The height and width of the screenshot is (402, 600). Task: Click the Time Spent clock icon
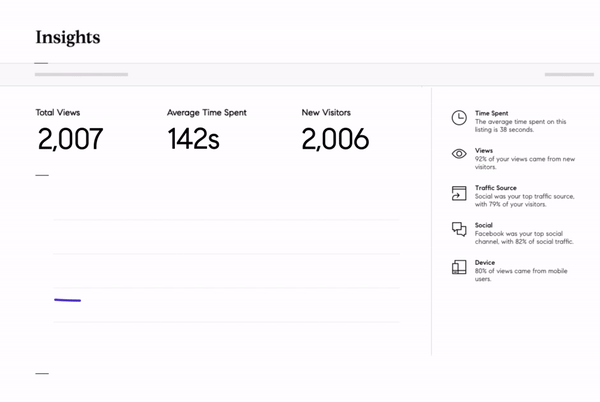pyautogui.click(x=459, y=118)
